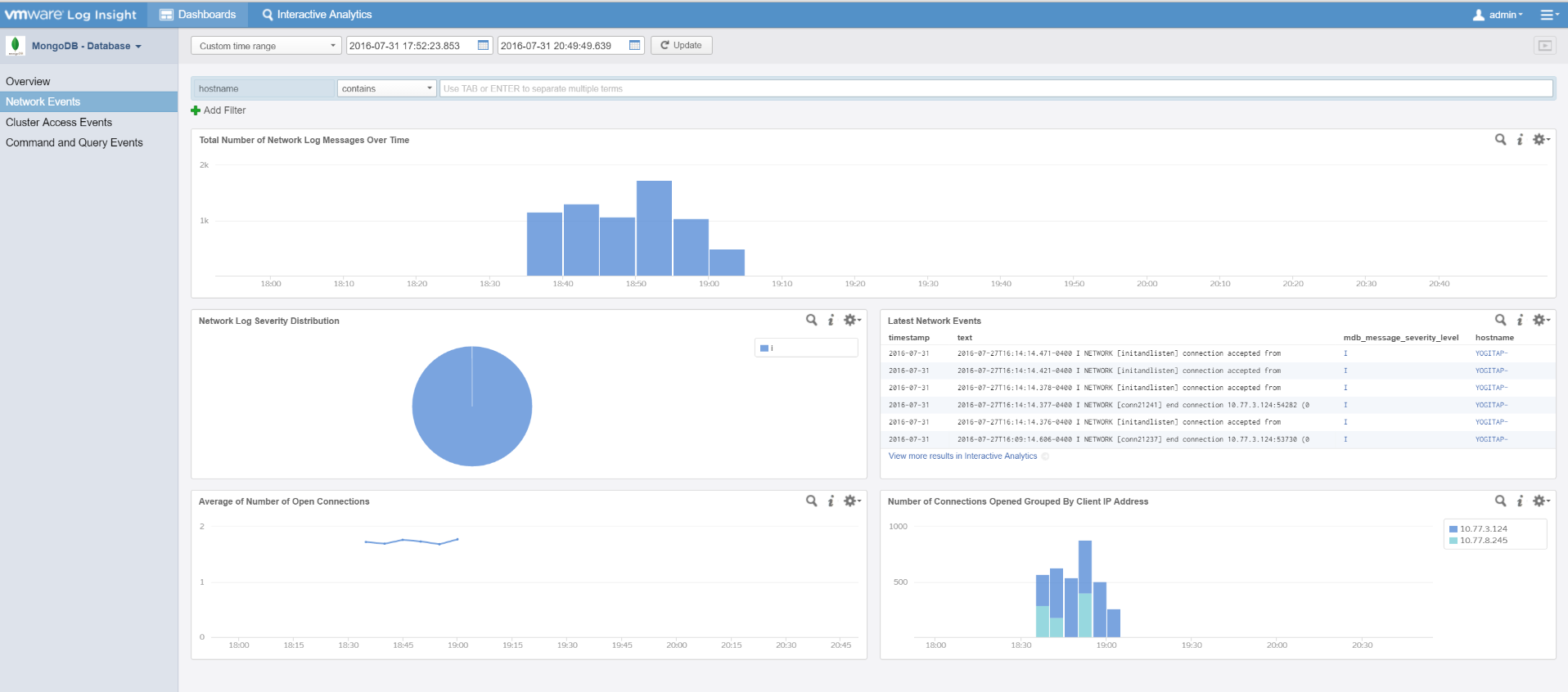
Task: Switch to Interactive Analytics tab
Action: (317, 15)
